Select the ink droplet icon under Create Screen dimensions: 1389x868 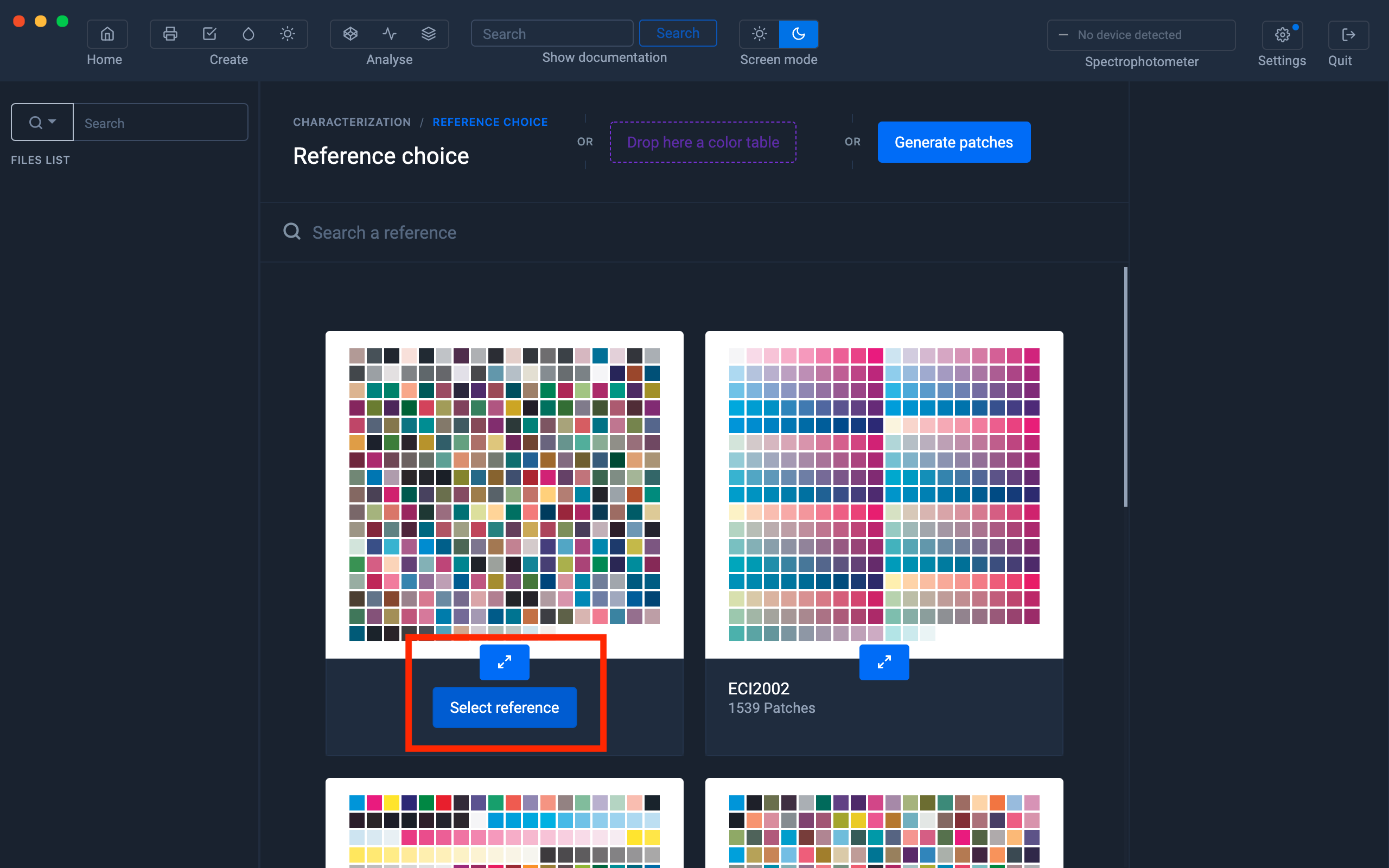click(249, 34)
